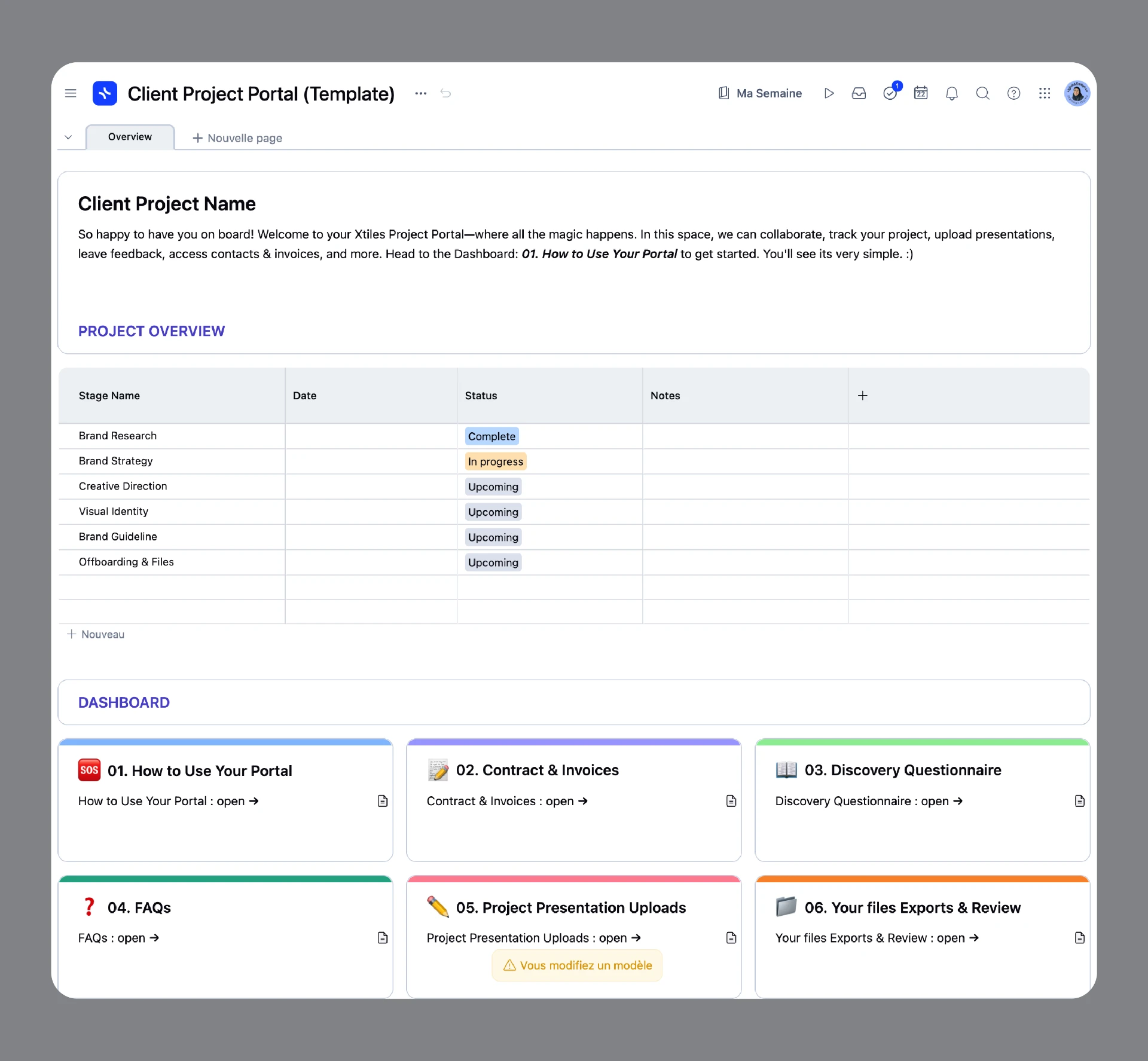Click the Nouveau add row button

(x=96, y=634)
